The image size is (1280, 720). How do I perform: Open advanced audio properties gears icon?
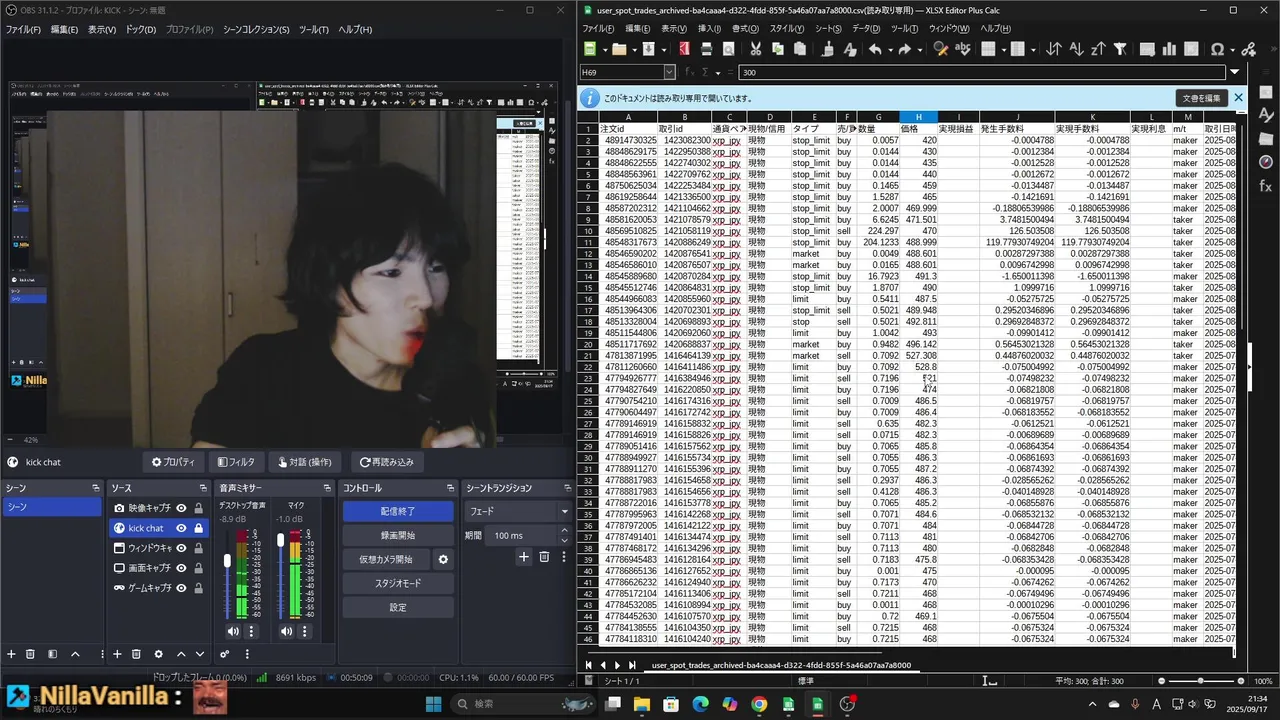click(x=224, y=654)
